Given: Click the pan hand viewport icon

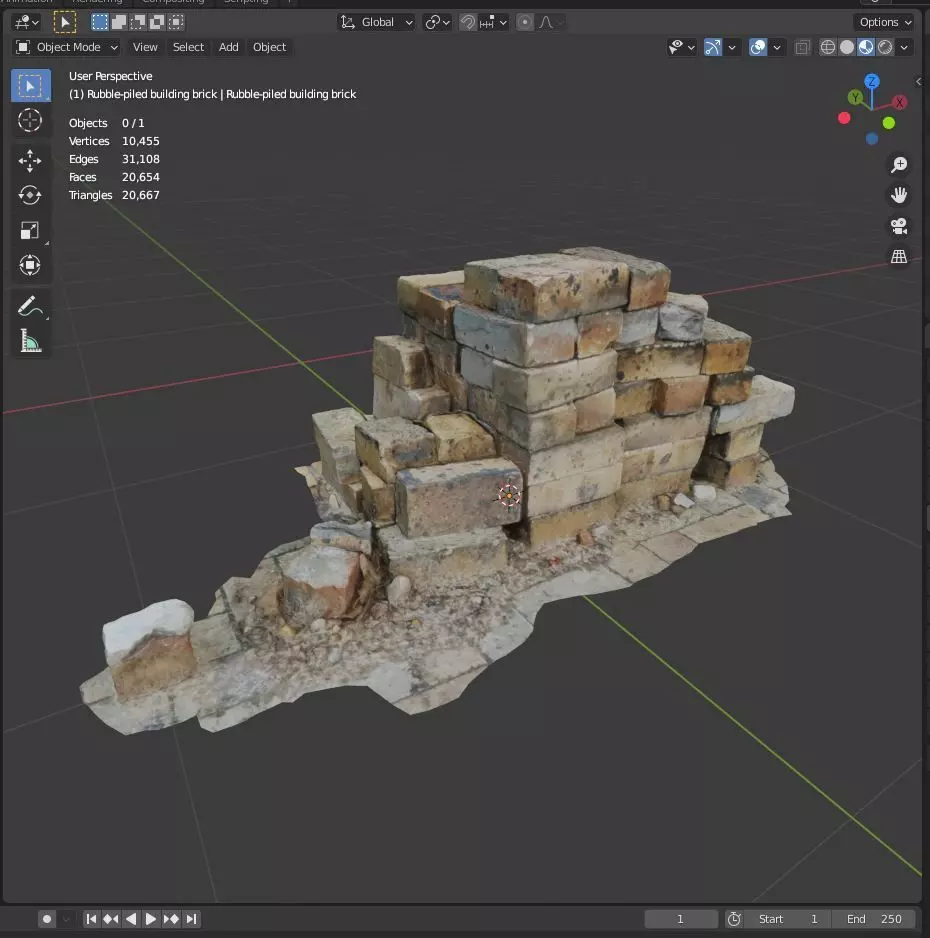Looking at the screenshot, I should coord(899,195).
